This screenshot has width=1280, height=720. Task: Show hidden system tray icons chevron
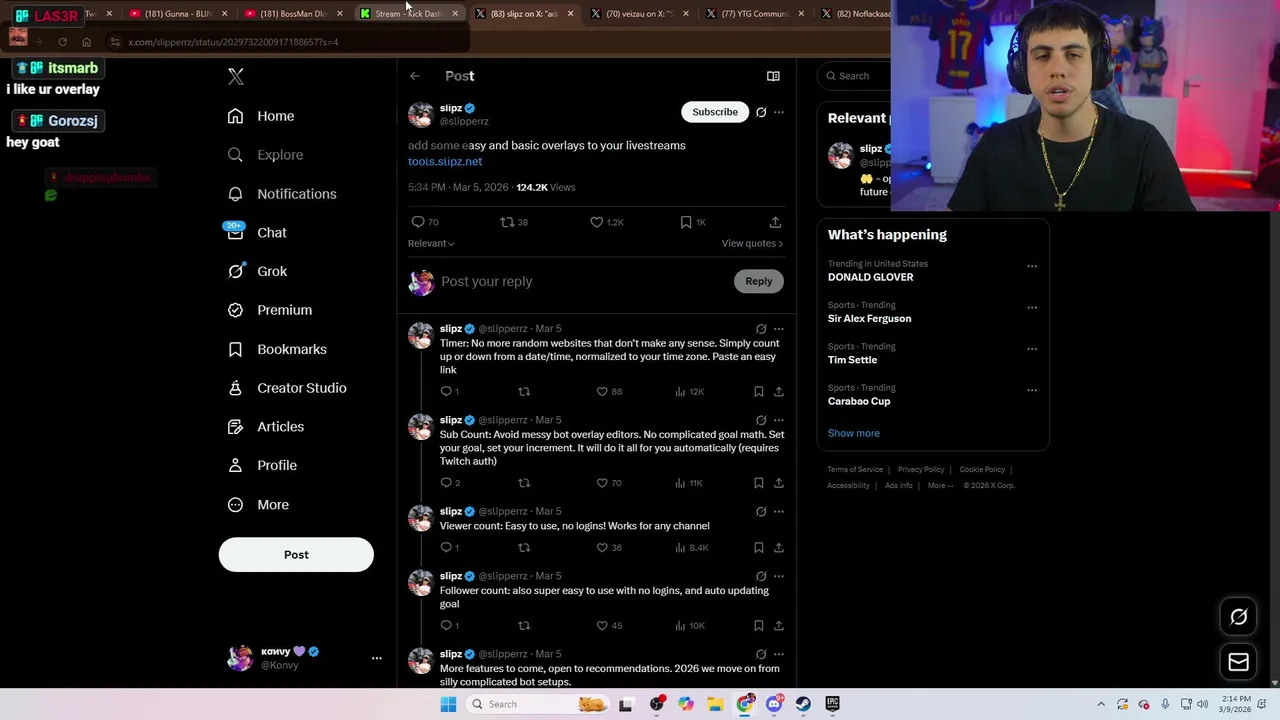(1101, 704)
